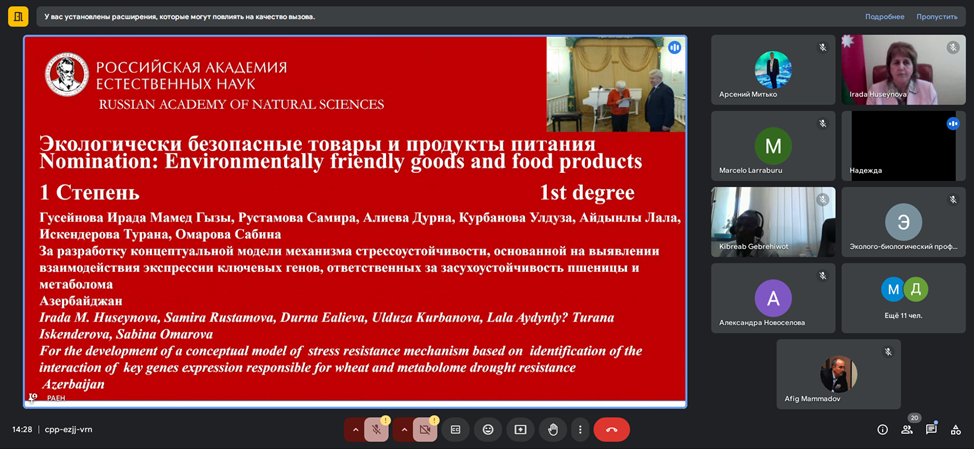
Task: Toggle closed captions (CC) button
Action: [x=455, y=429]
